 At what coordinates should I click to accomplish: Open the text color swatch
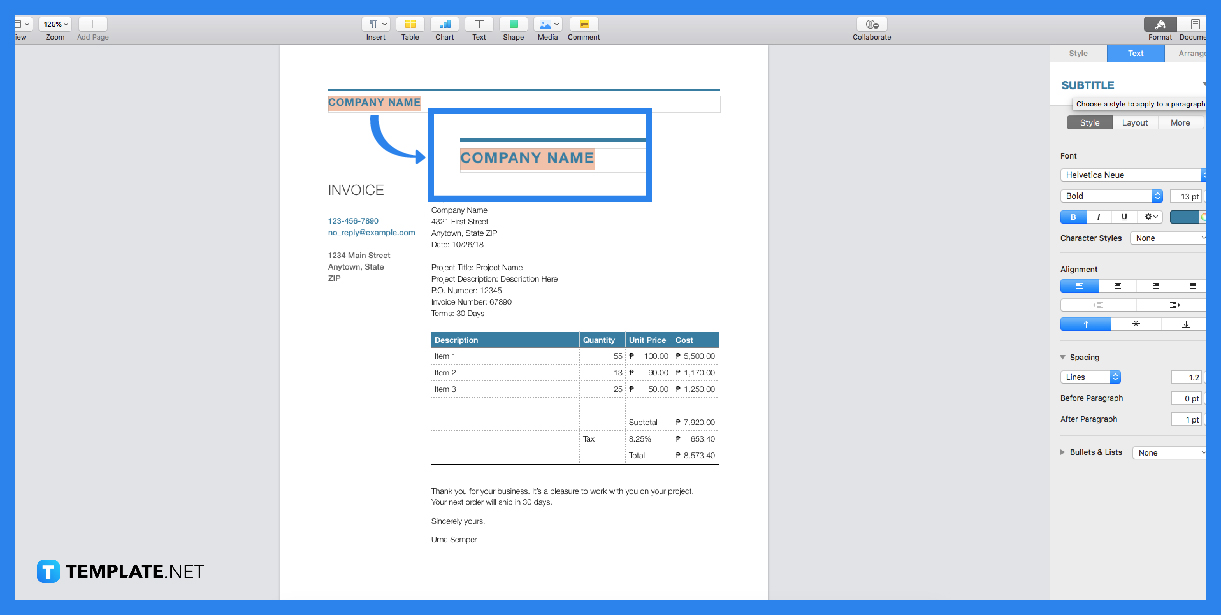click(1186, 216)
